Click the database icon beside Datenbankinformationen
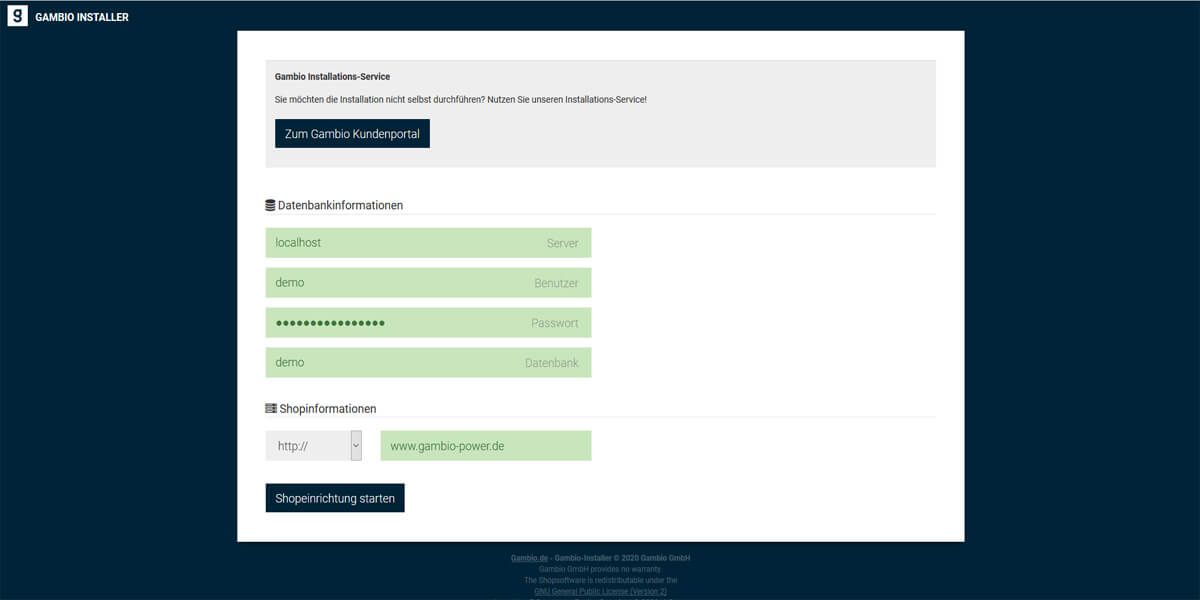 click(270, 205)
